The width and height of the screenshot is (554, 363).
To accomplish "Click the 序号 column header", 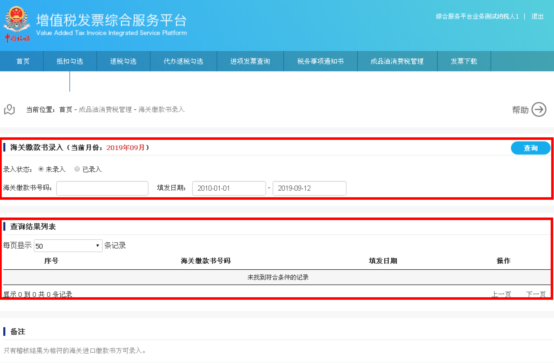I will point(51,261).
